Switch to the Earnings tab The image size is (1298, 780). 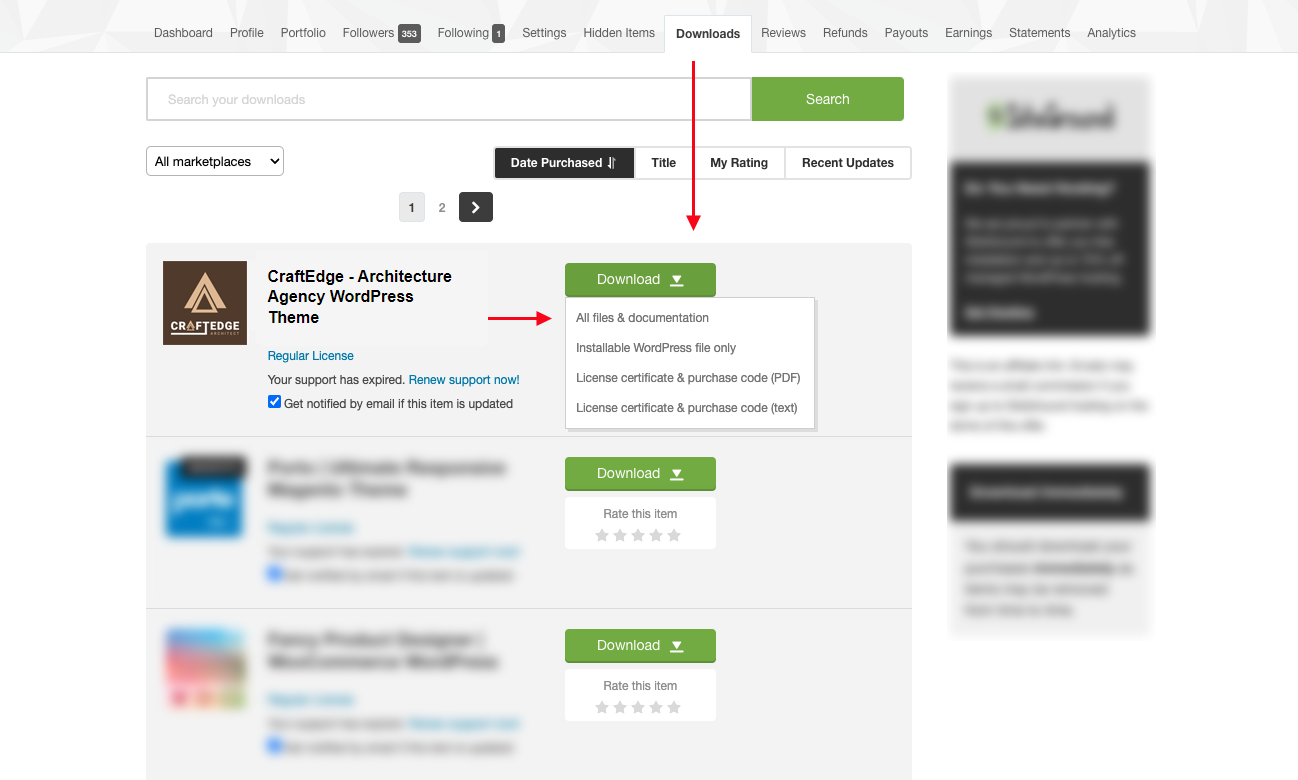tap(968, 33)
